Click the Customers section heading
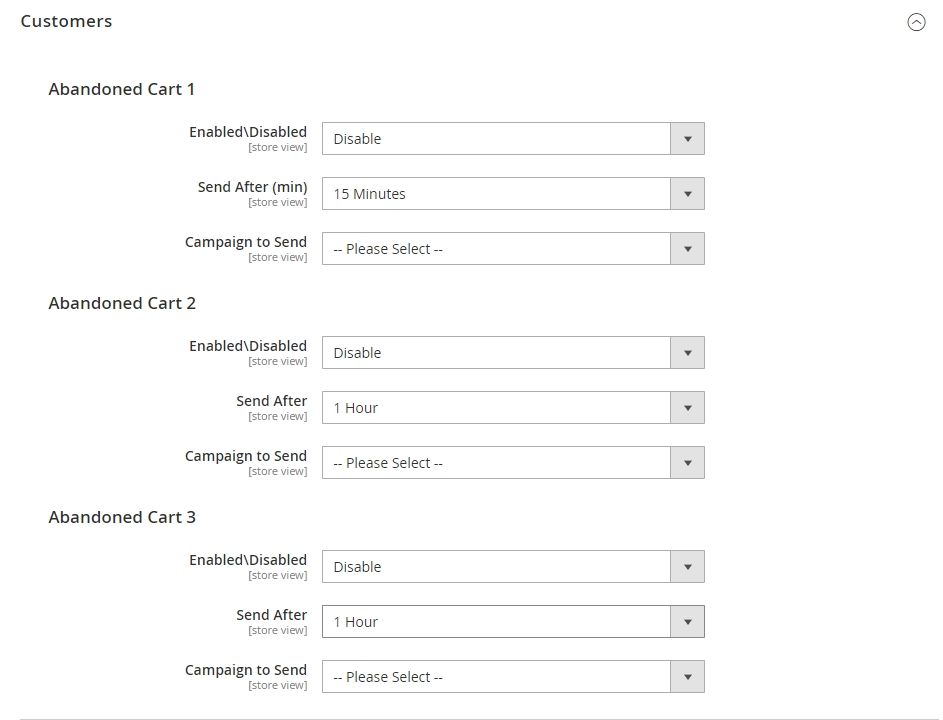Image resolution: width=943 pixels, height=720 pixels. (66, 21)
